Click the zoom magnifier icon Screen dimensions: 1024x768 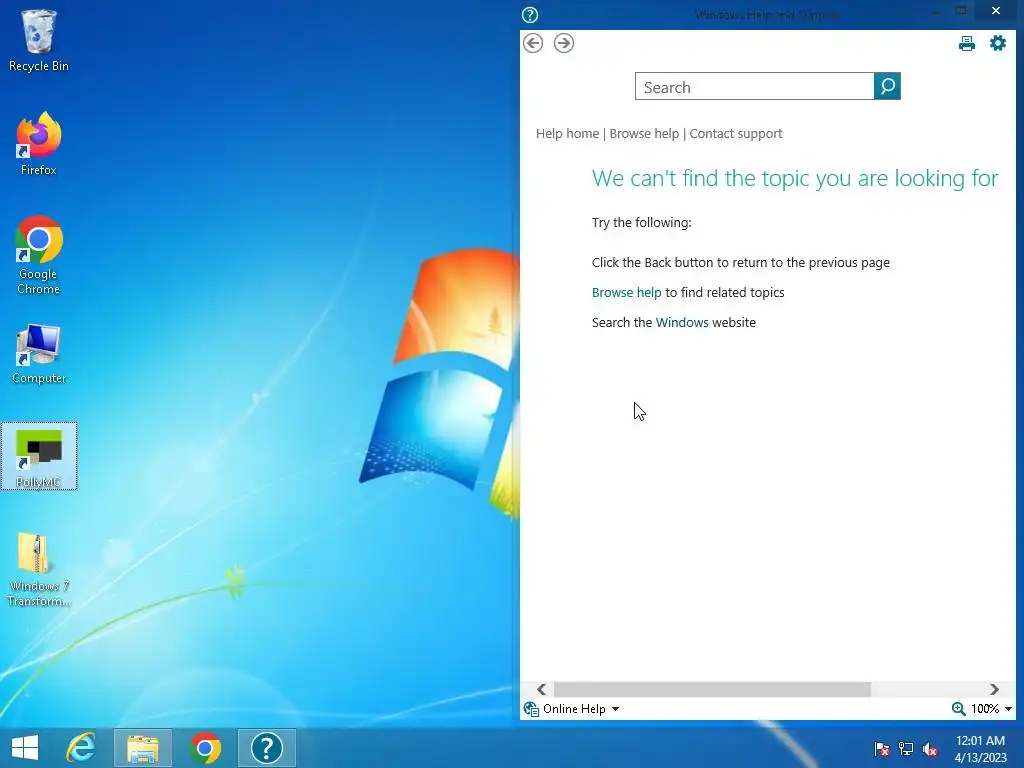pos(958,709)
